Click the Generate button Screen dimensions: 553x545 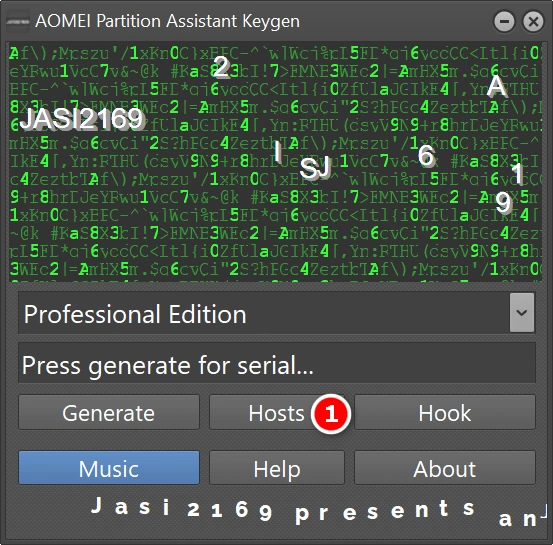click(x=109, y=412)
